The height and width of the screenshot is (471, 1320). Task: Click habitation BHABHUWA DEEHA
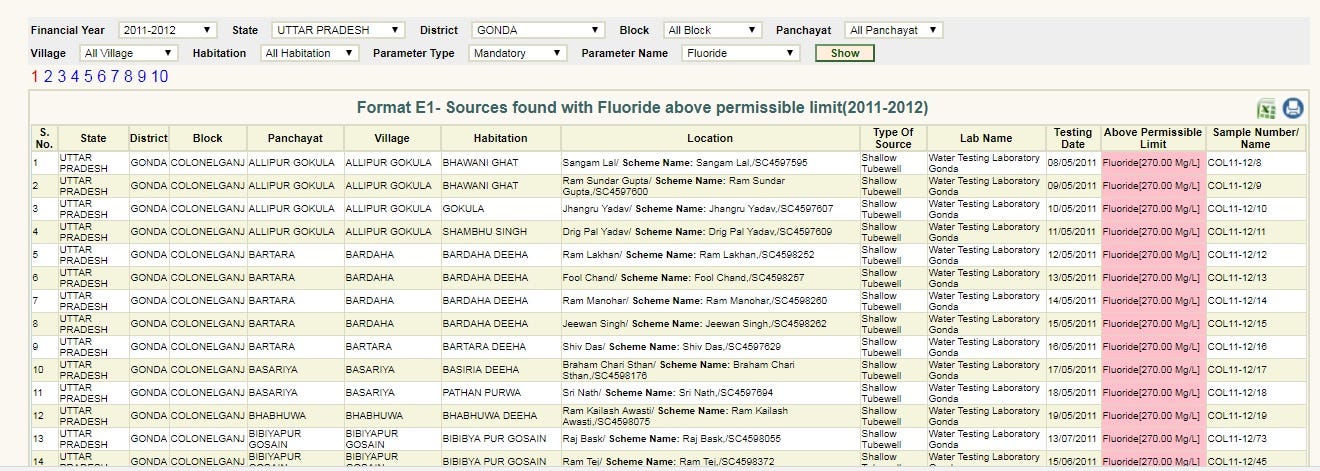click(x=489, y=416)
